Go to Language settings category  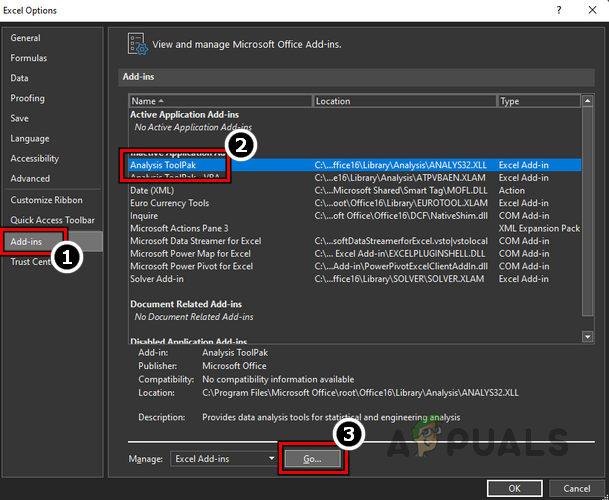click(30, 139)
